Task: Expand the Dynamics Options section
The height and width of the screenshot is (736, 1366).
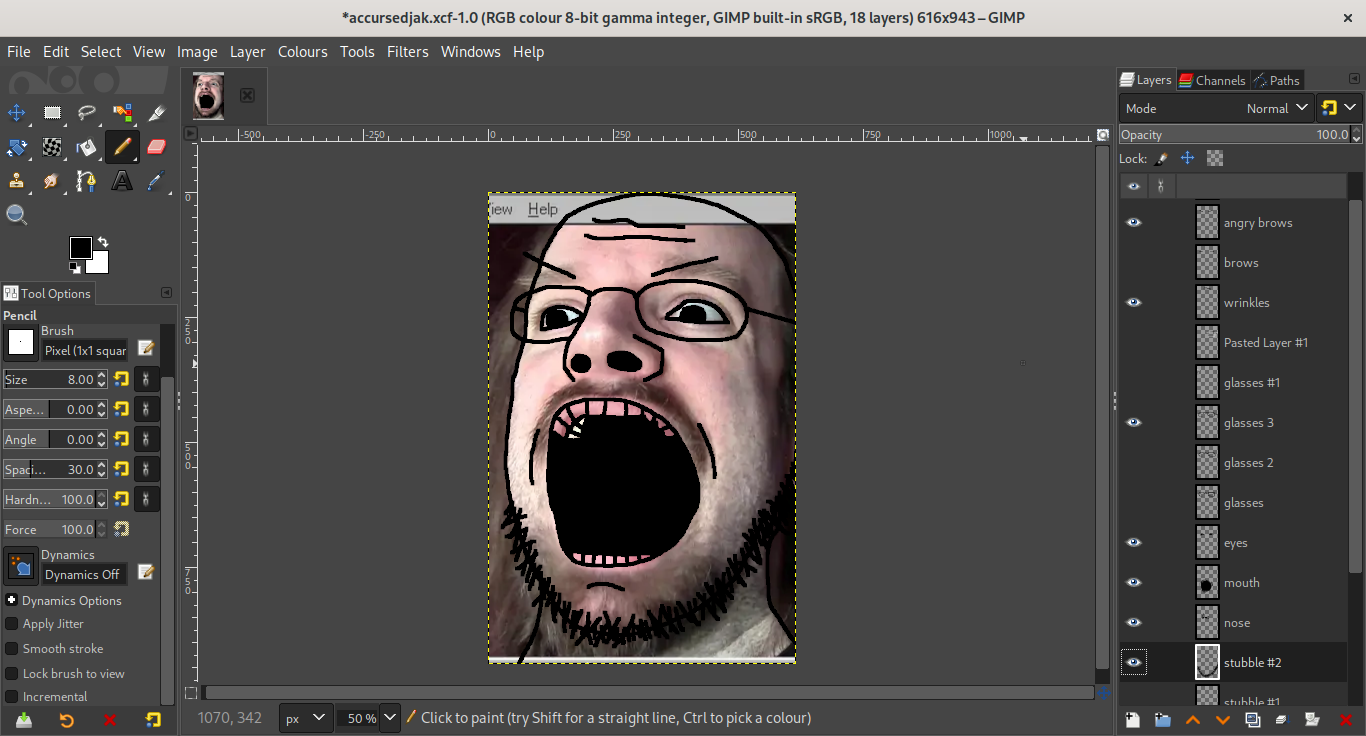Action: coord(11,601)
